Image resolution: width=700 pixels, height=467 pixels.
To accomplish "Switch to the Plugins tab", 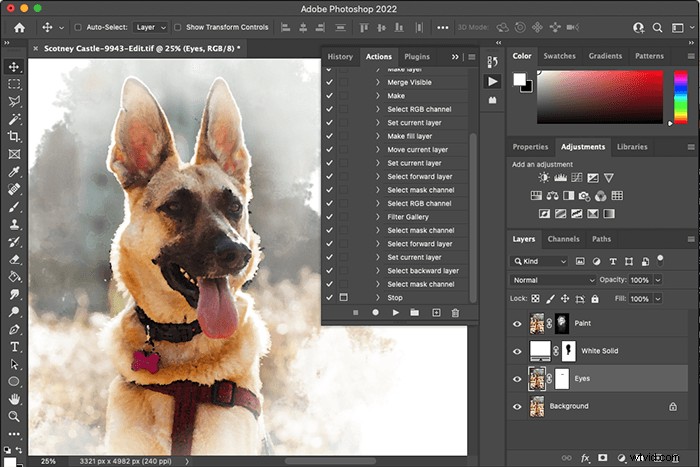I will click(x=417, y=57).
